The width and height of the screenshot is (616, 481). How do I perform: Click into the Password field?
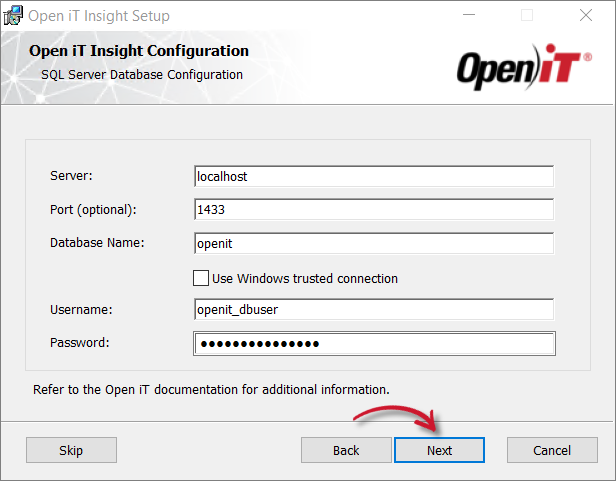click(x=374, y=343)
